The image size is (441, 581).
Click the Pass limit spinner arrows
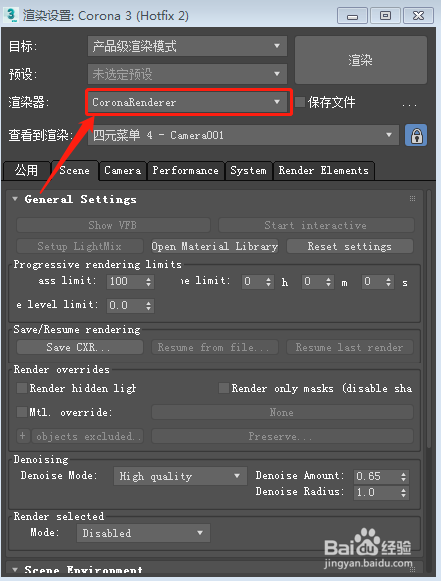click(x=149, y=282)
